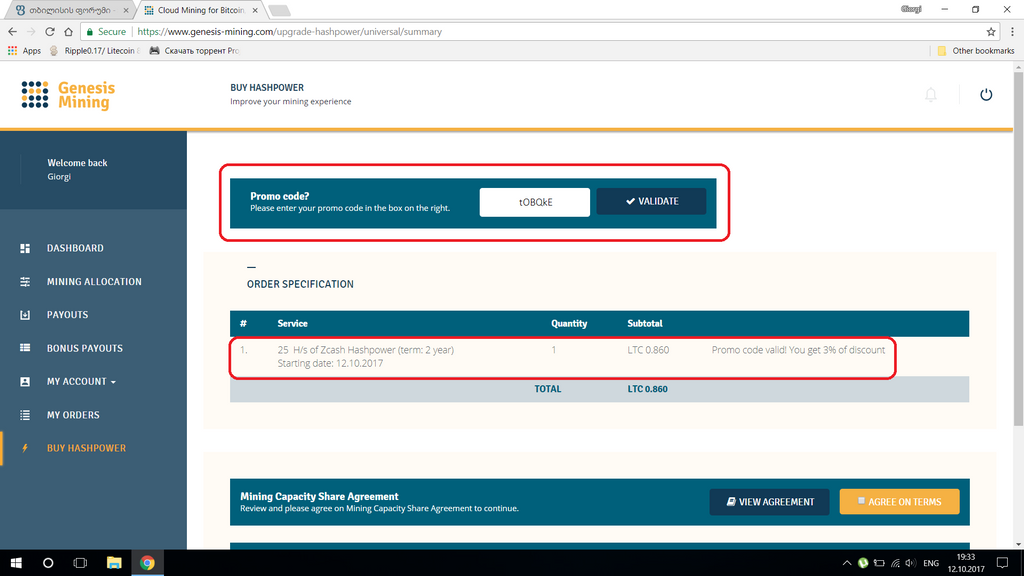Select Buy Hashpower menu item

tap(86, 448)
